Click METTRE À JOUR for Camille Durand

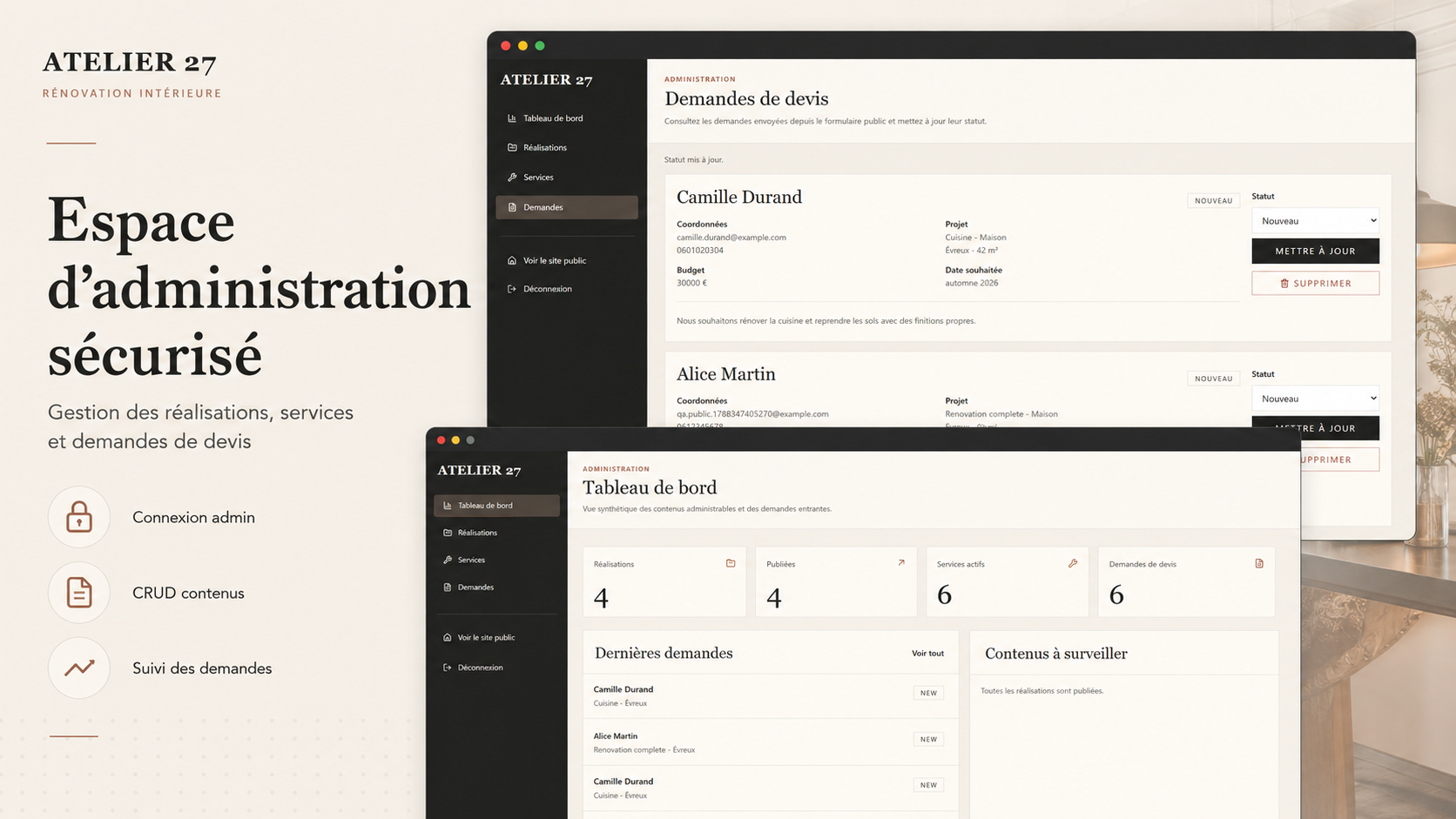tap(1315, 251)
